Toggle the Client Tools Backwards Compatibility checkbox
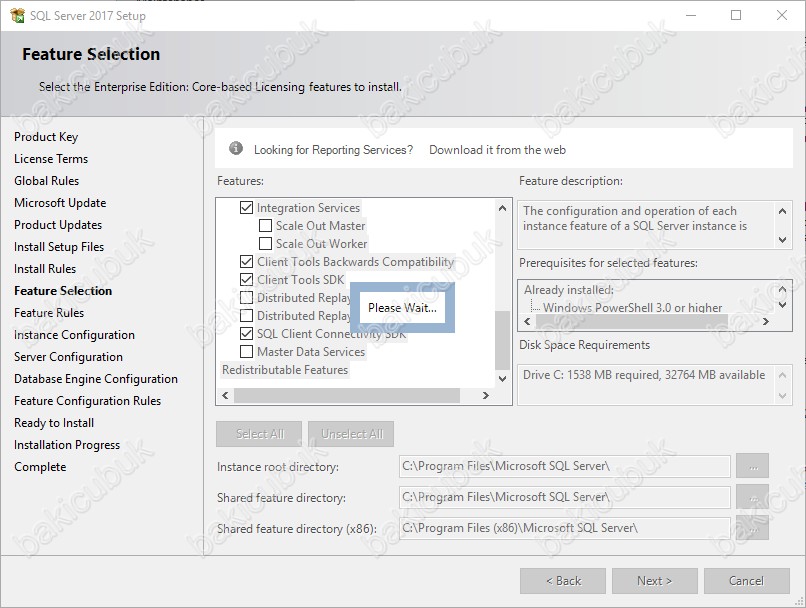The width and height of the screenshot is (806, 608). click(x=246, y=262)
